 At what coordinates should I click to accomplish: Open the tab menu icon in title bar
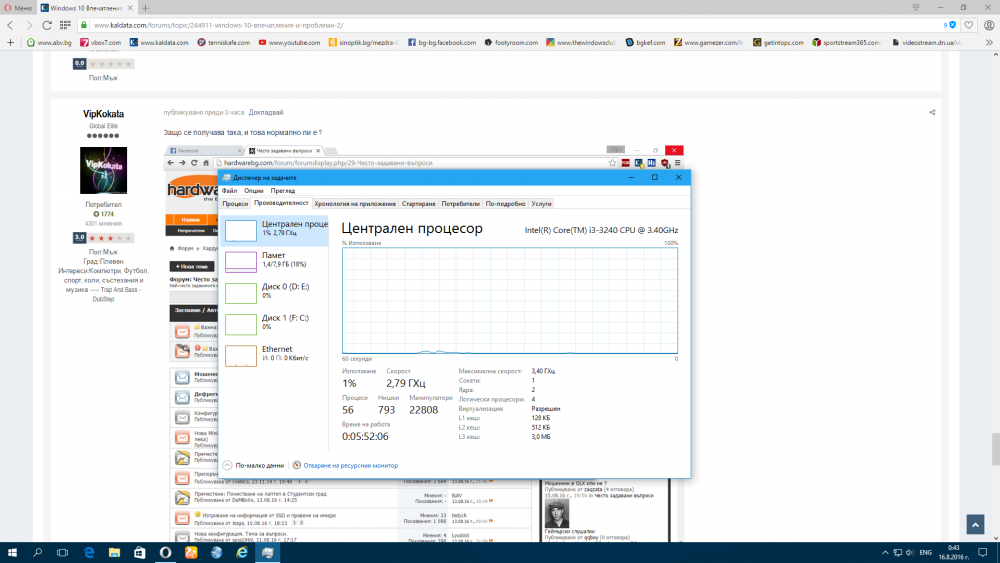coord(916,7)
